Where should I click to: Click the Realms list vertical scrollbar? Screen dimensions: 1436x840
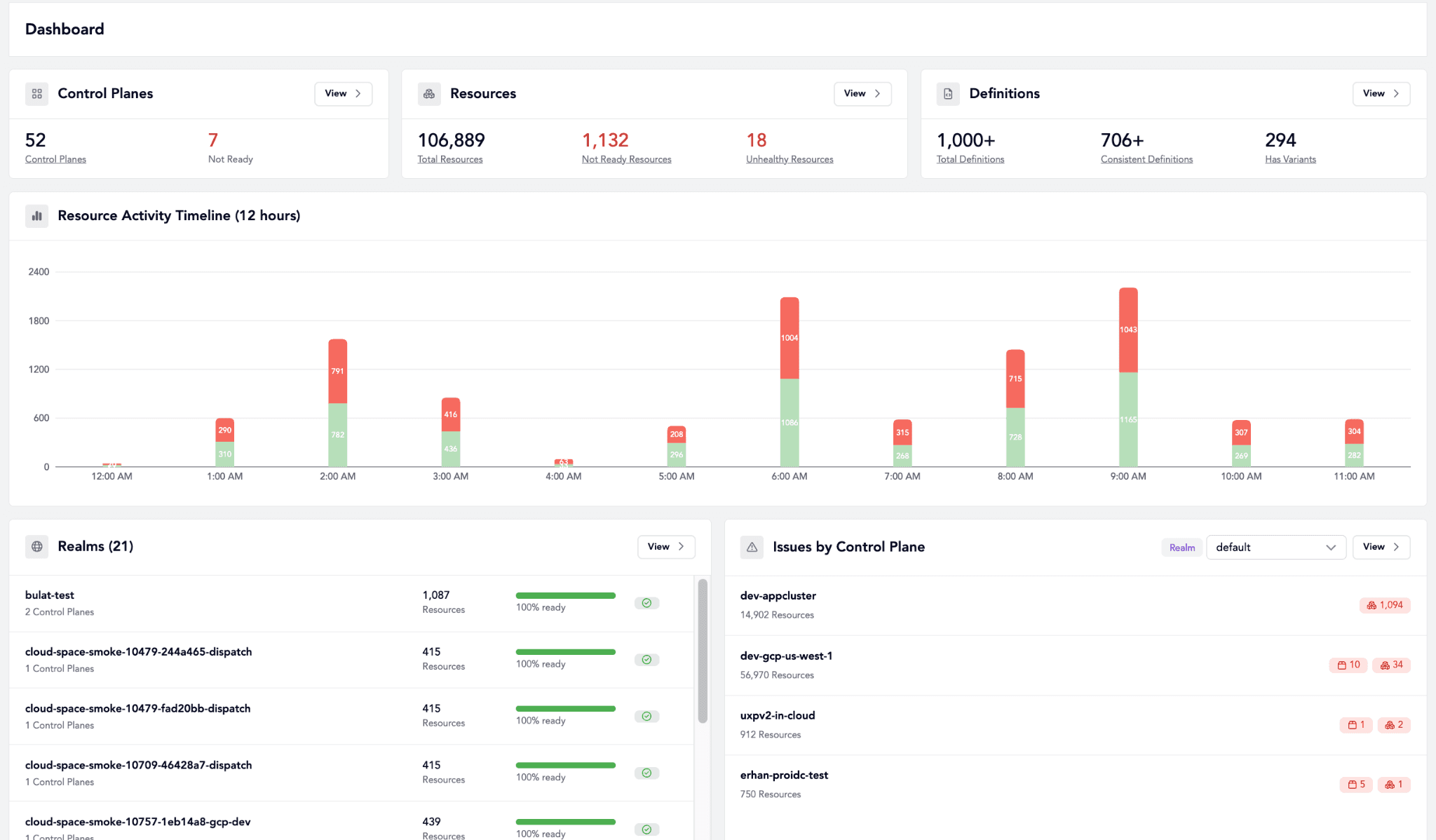pyautogui.click(x=703, y=651)
